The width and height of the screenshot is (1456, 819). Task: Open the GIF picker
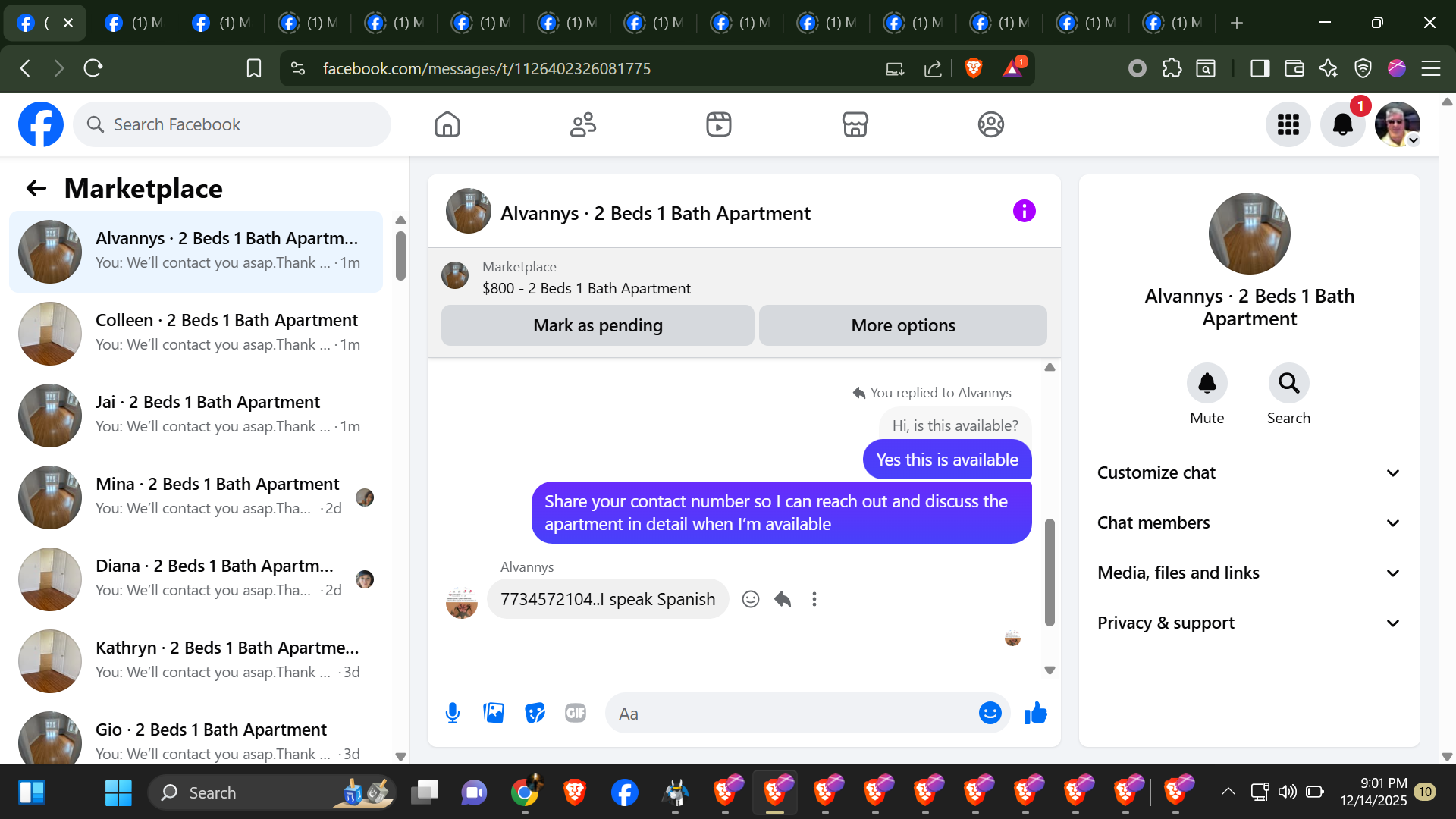tap(576, 713)
